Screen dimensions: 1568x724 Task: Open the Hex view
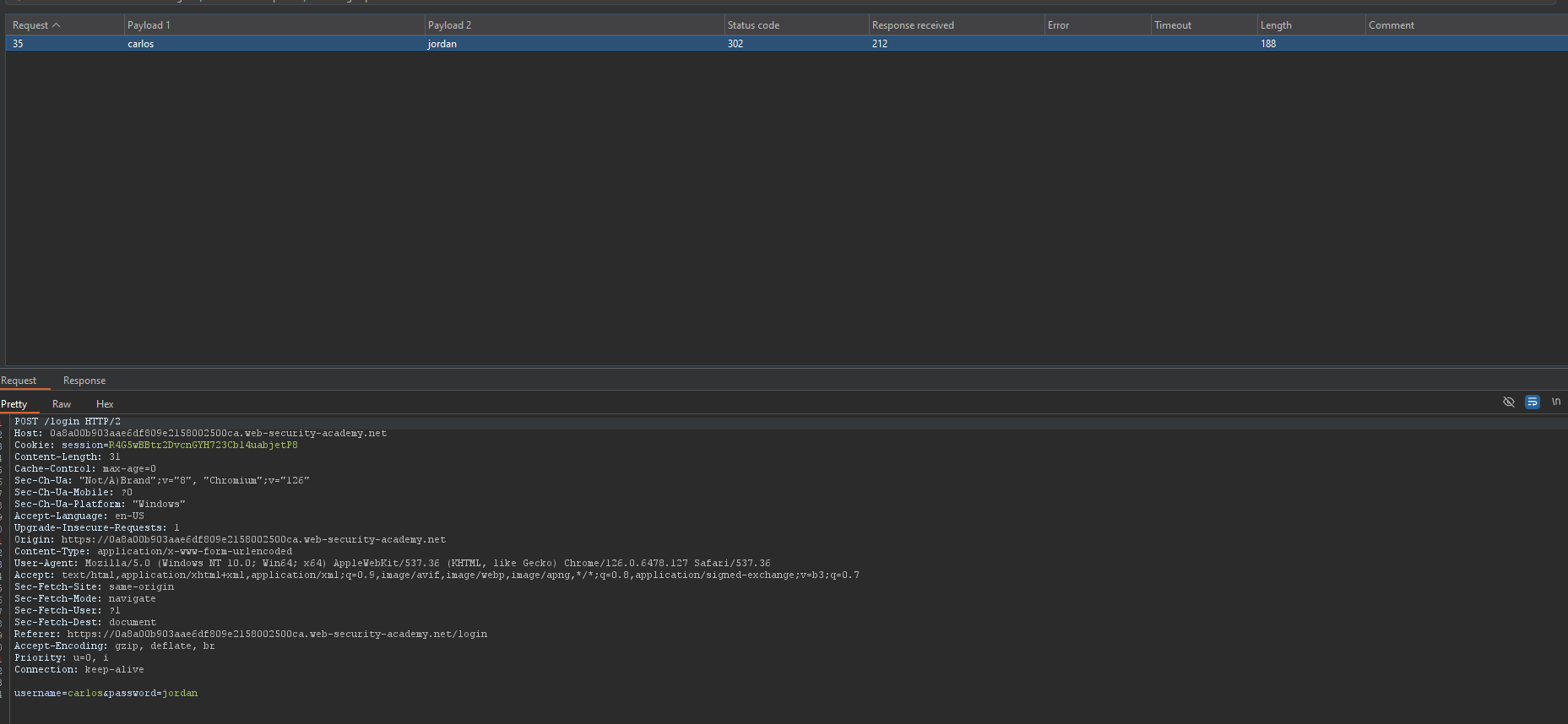pos(105,404)
